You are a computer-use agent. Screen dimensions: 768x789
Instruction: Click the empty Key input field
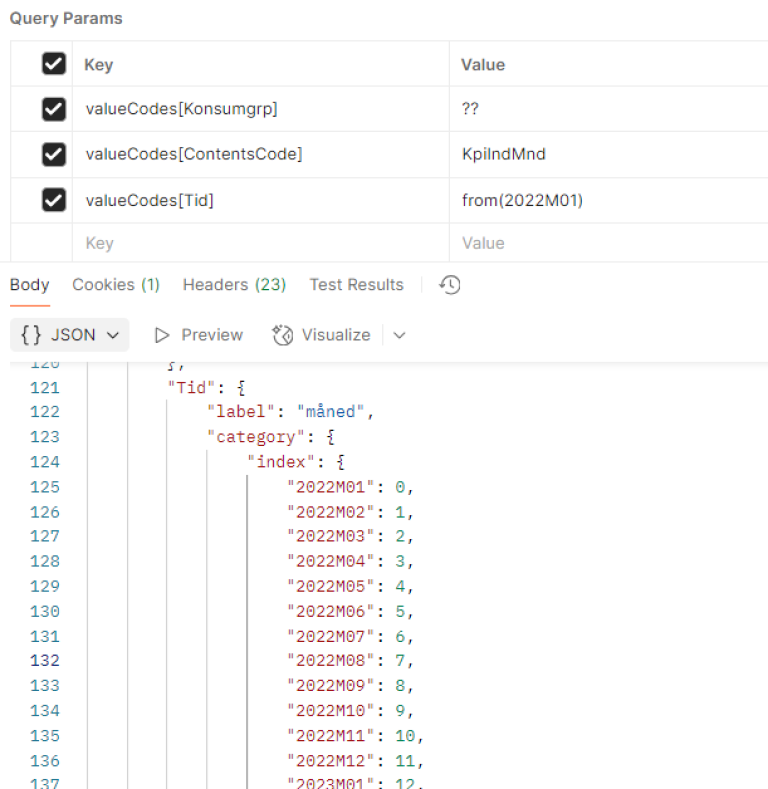[260, 243]
